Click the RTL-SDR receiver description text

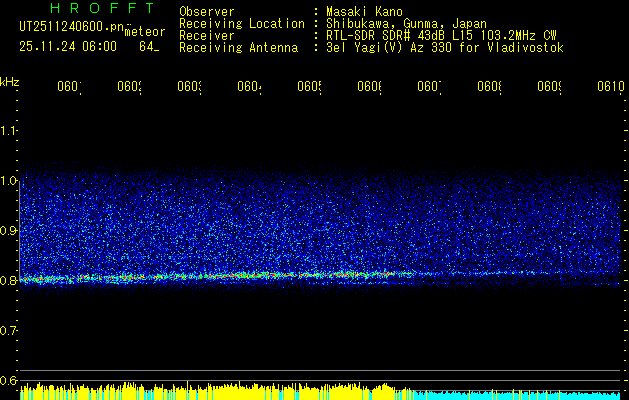click(x=441, y=36)
